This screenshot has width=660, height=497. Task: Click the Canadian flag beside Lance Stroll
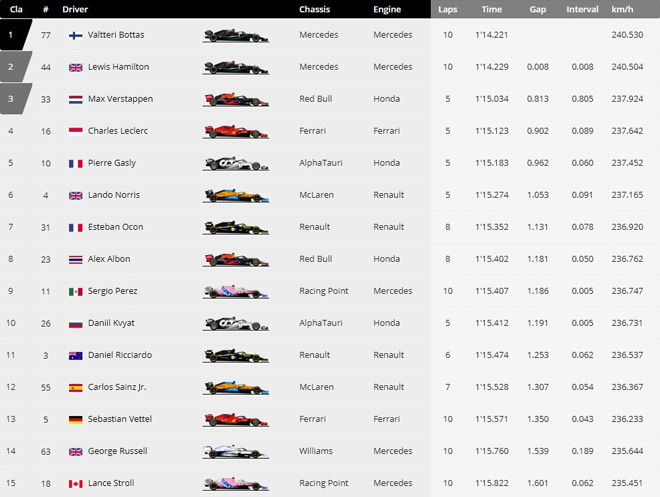coord(75,483)
